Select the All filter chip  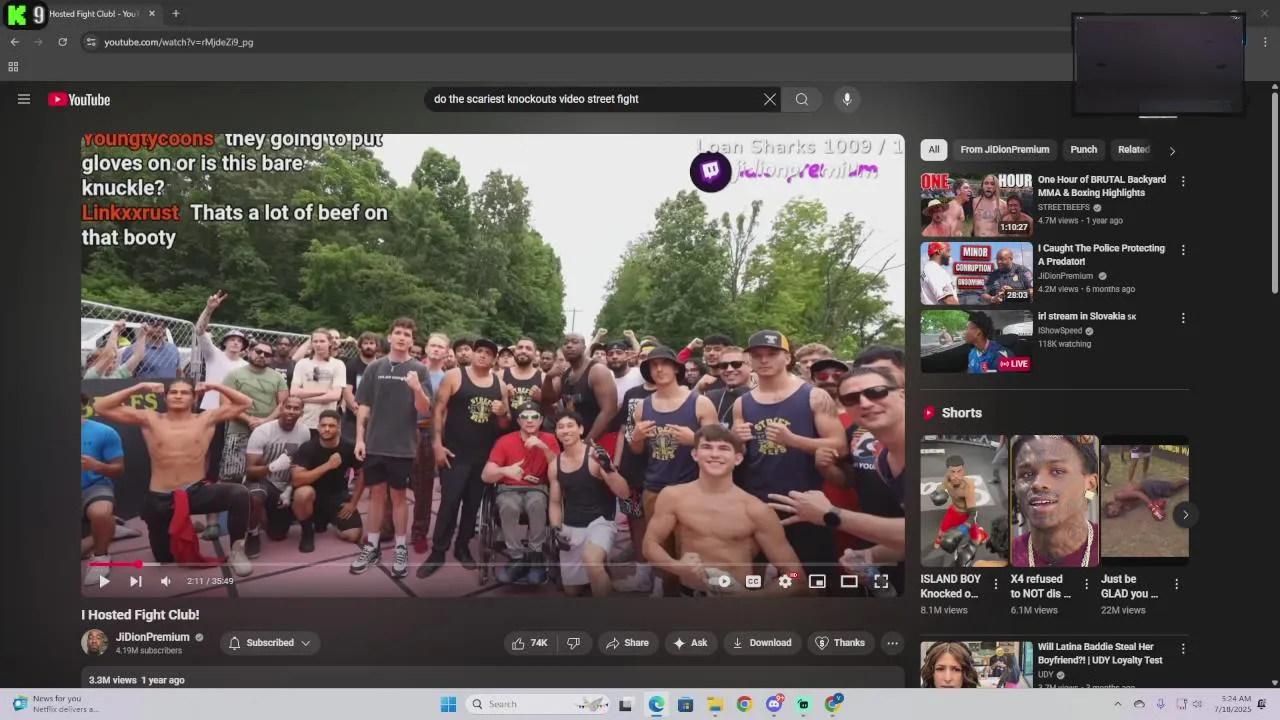934,150
